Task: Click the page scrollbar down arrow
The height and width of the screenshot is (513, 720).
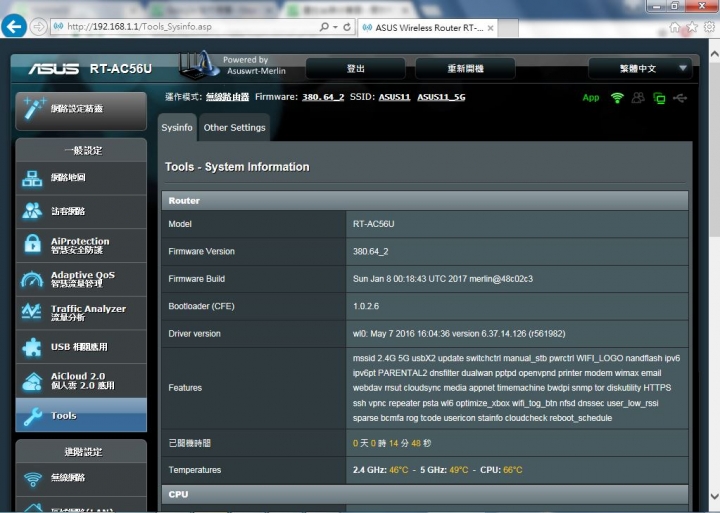Action: 714,496
